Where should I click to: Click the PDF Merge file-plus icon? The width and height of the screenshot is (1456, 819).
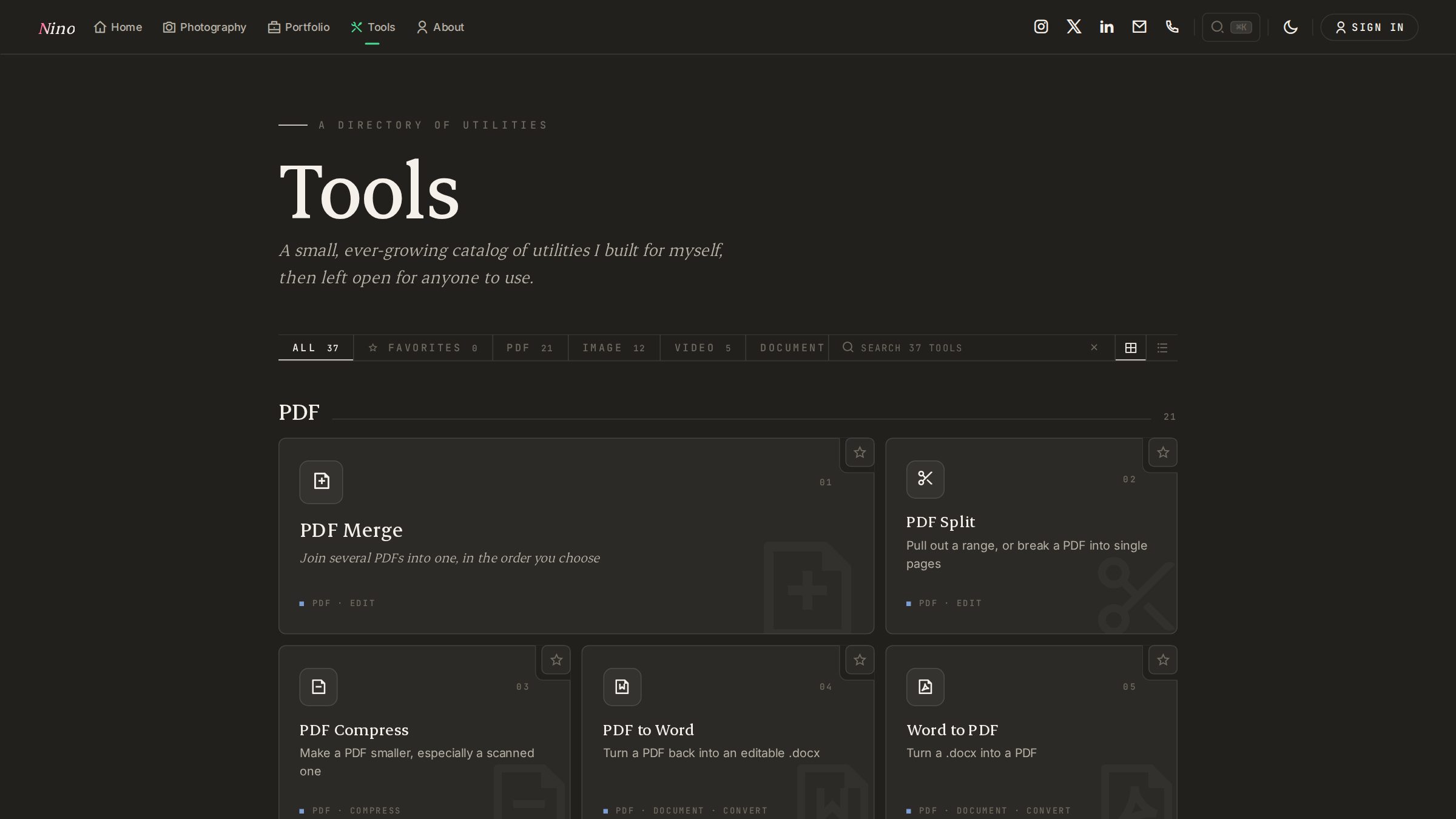coord(321,482)
